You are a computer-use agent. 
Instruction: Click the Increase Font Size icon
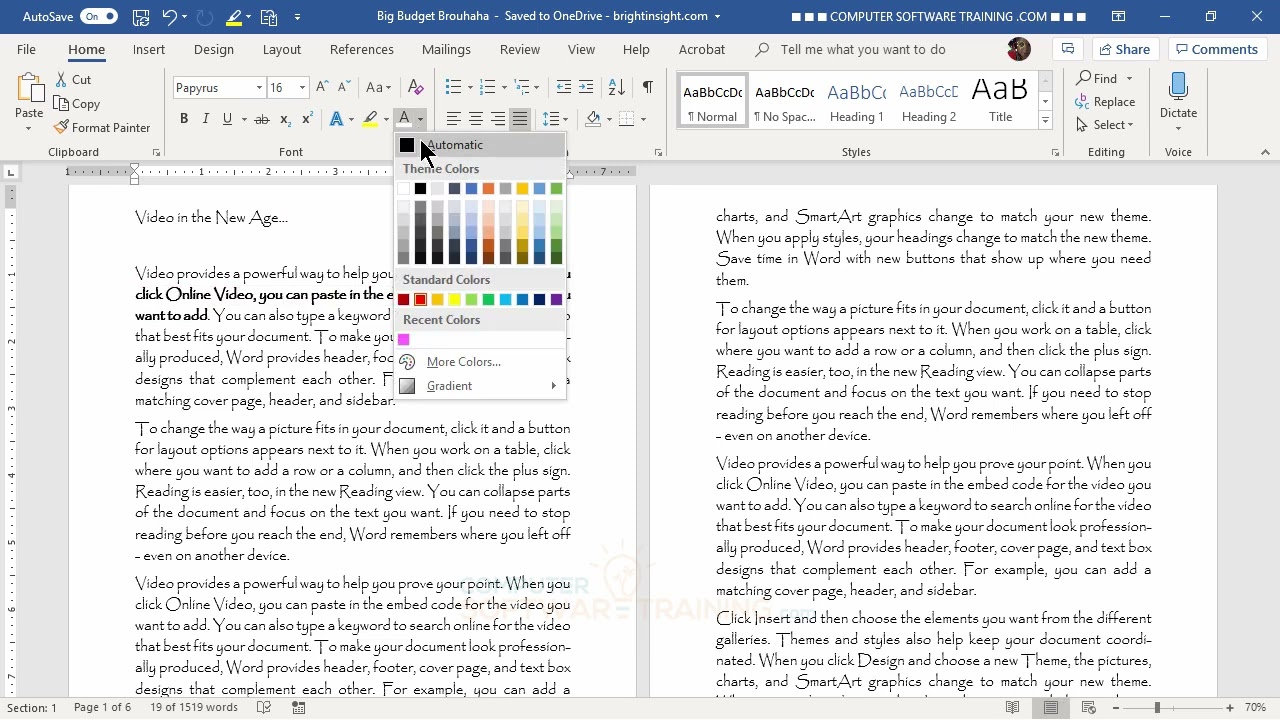[x=322, y=88]
